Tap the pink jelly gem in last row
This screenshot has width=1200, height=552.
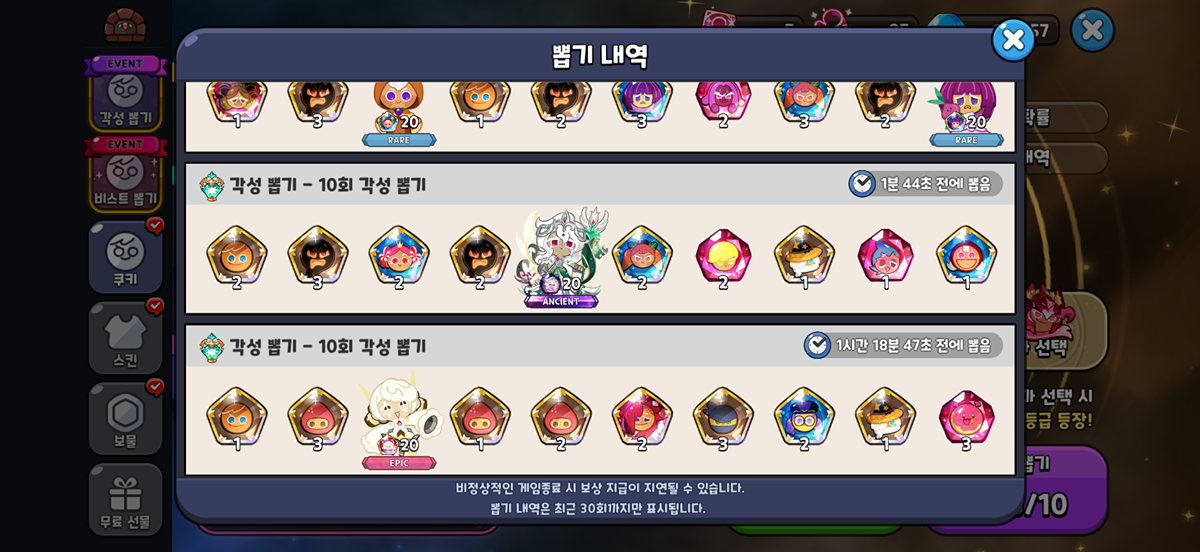(967, 419)
